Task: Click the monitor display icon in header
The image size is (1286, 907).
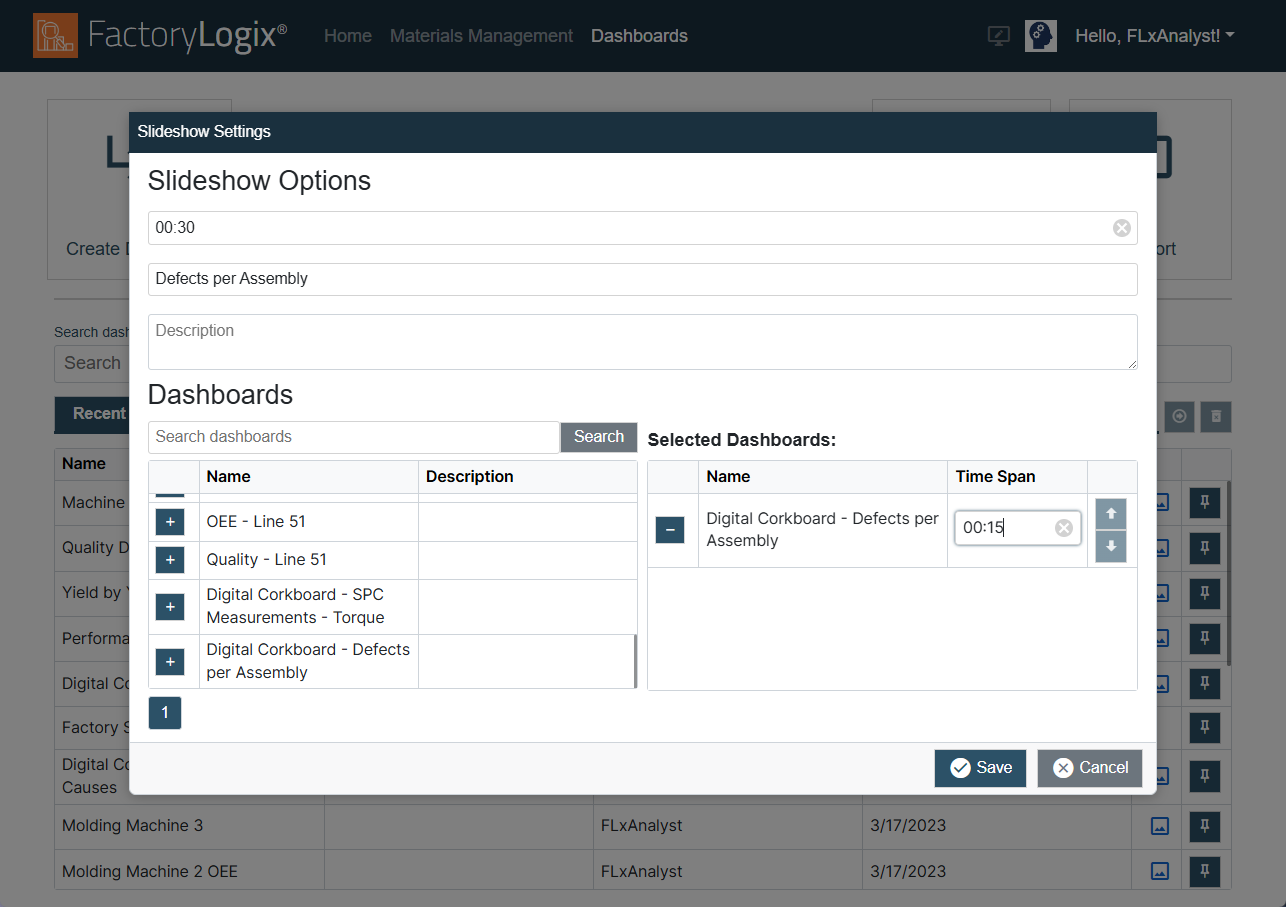Action: [x=998, y=36]
